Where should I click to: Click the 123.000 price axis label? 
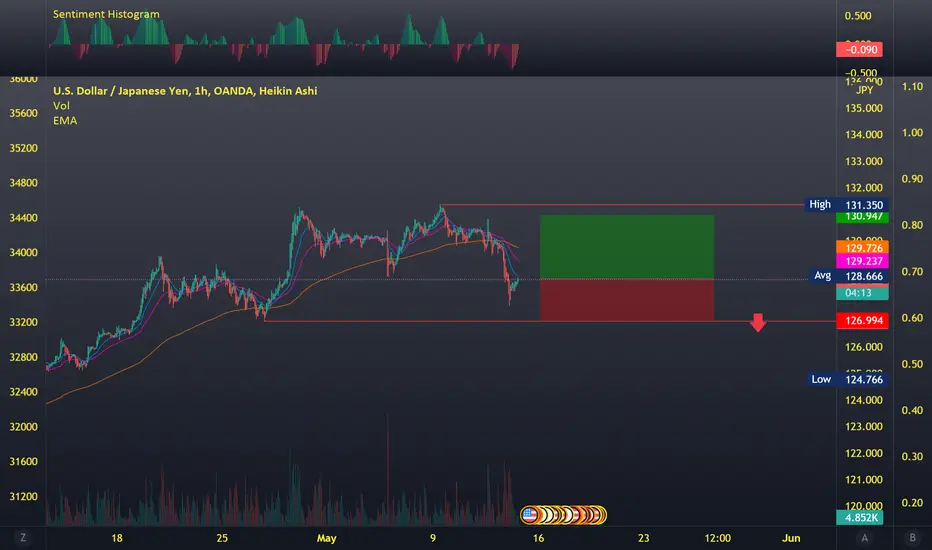[x=864, y=426]
